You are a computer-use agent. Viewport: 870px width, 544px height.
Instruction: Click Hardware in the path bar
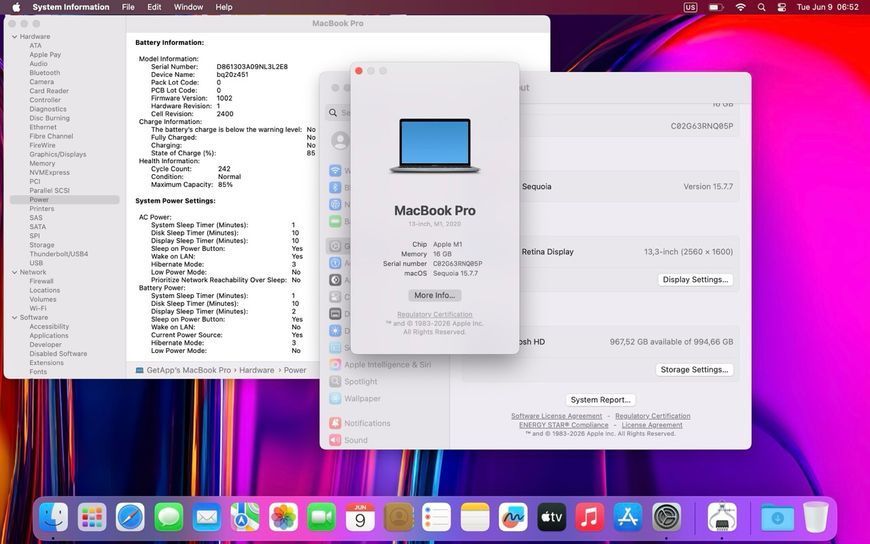[x=256, y=370]
